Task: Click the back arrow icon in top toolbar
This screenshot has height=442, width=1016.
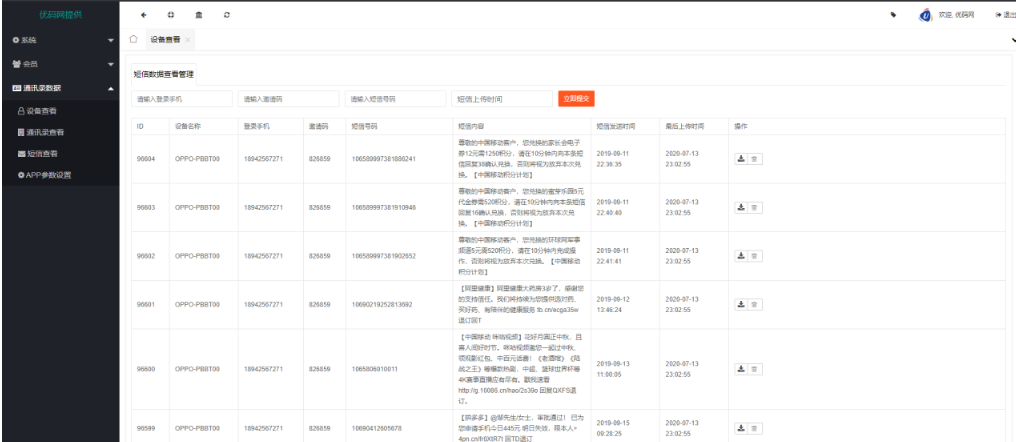Action: click(143, 15)
